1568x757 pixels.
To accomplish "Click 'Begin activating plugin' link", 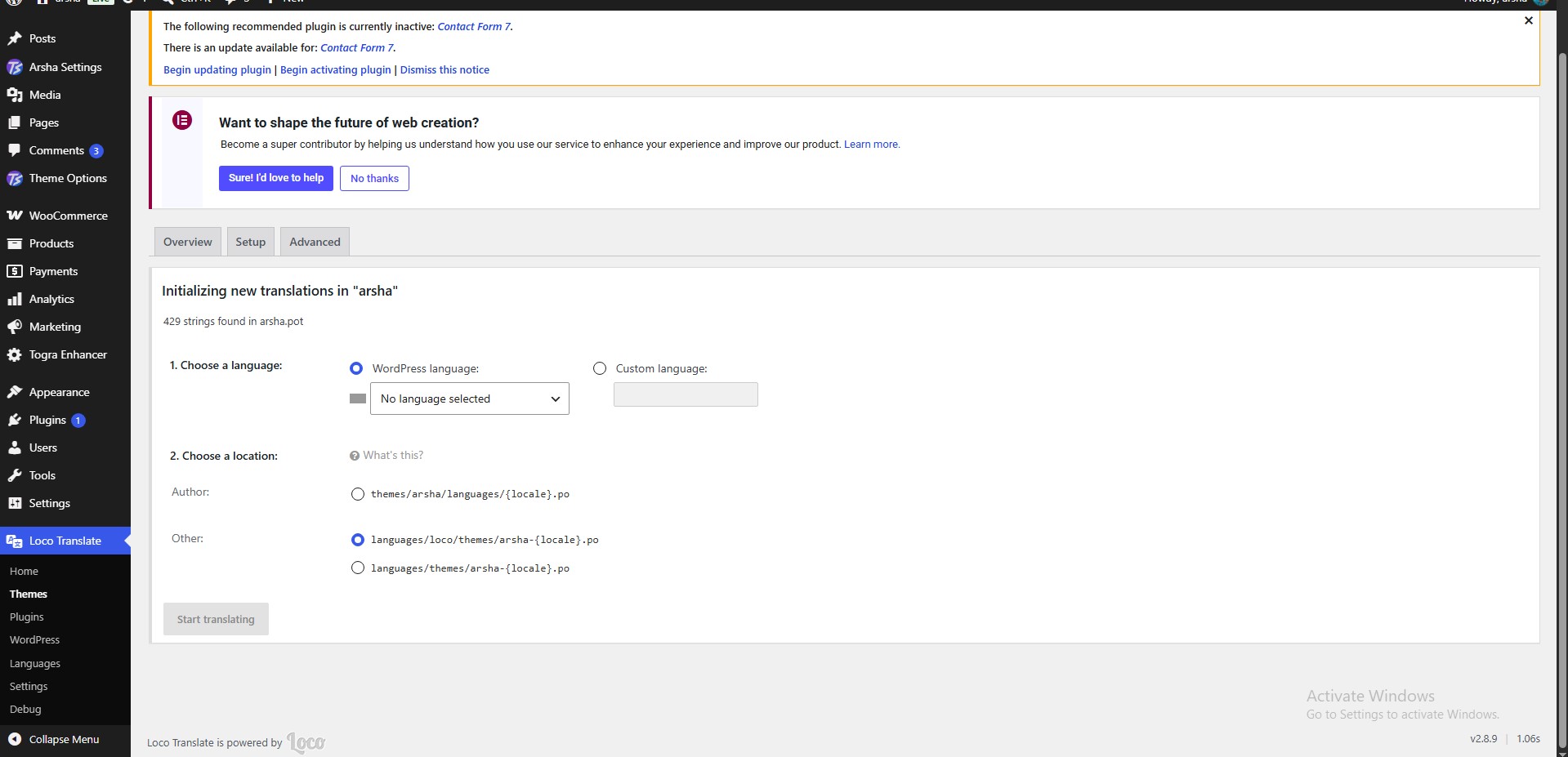I will point(336,69).
